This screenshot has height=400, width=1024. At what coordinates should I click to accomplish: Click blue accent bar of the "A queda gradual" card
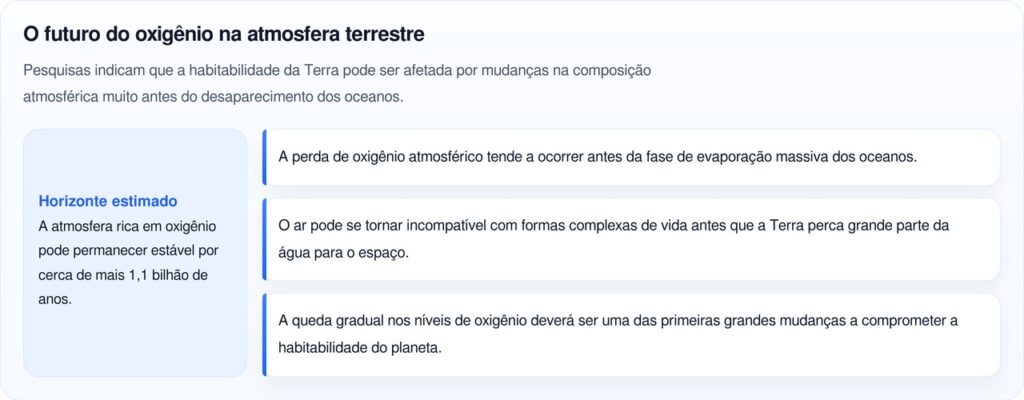point(264,334)
